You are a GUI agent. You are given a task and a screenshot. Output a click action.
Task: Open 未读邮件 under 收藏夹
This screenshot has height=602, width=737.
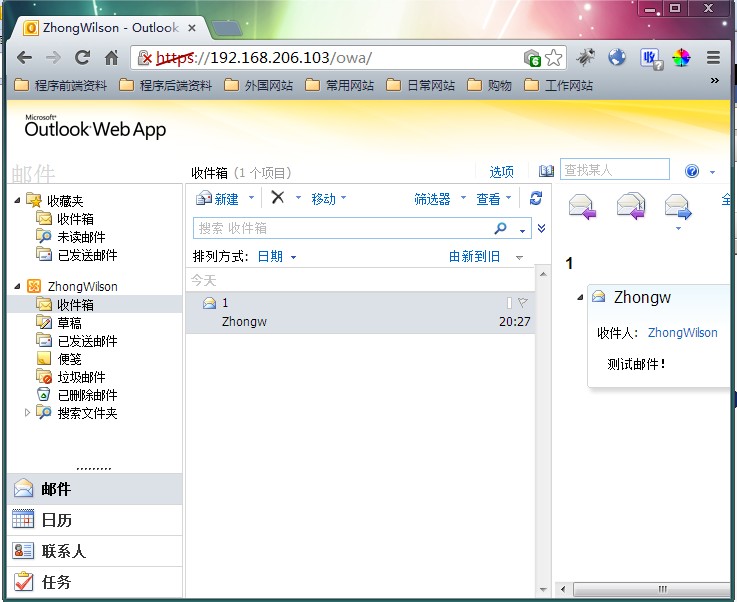[81, 237]
